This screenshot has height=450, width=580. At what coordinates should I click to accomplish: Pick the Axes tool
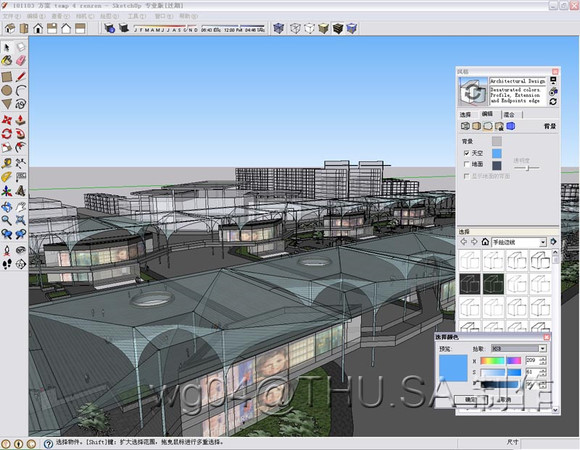tap(7, 191)
